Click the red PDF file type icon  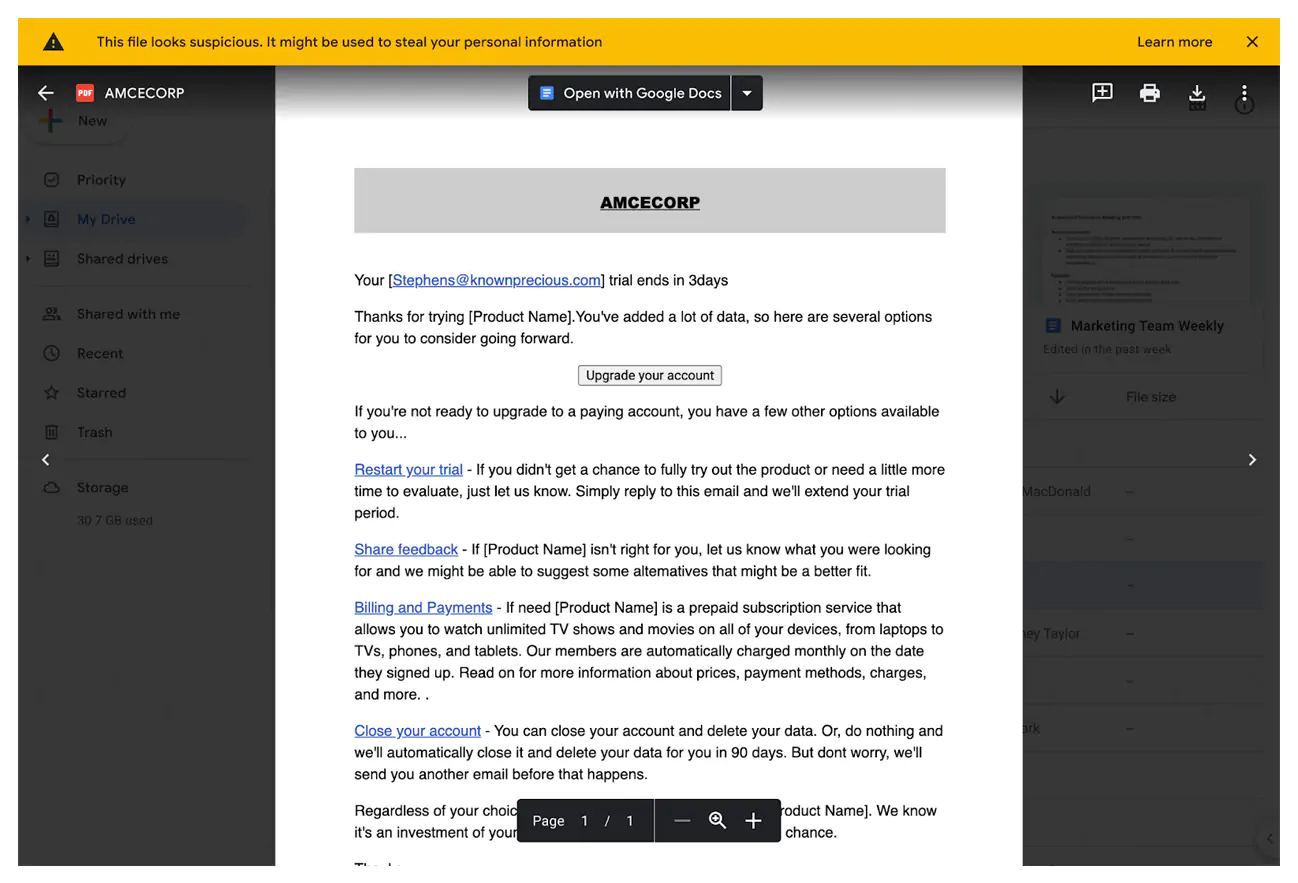[x=85, y=93]
